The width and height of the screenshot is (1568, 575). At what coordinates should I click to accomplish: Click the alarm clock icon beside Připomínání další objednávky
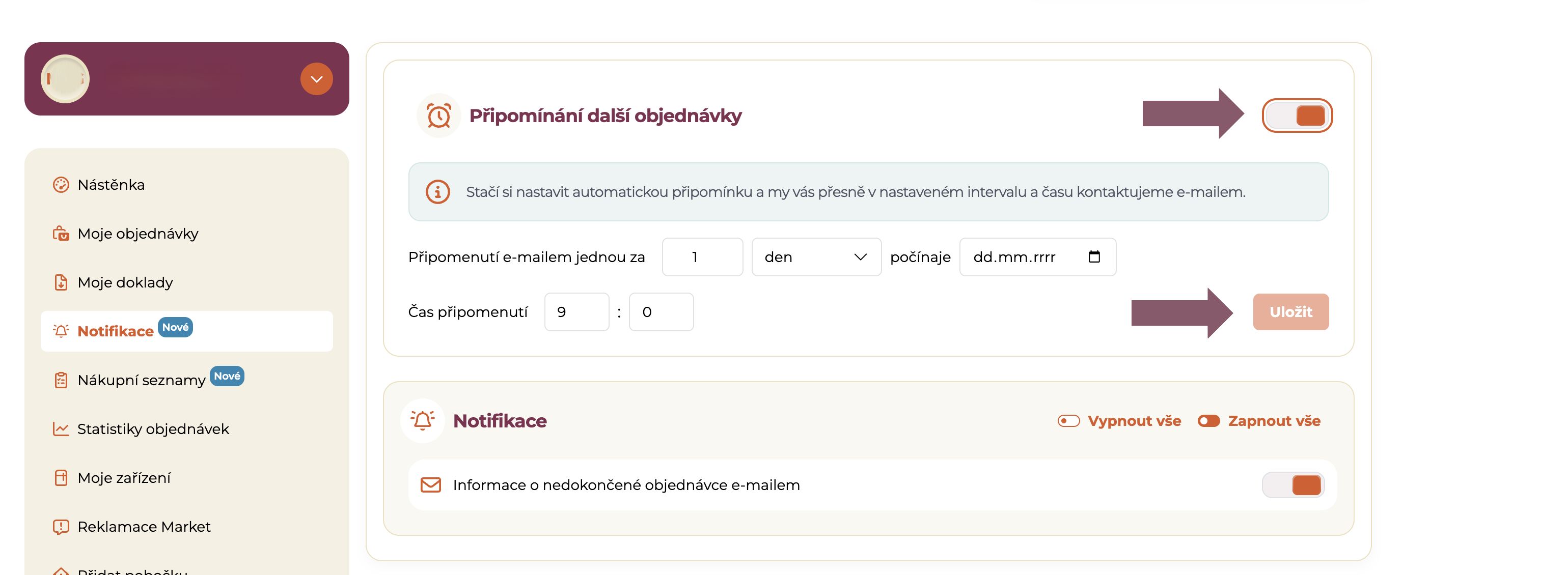(438, 116)
